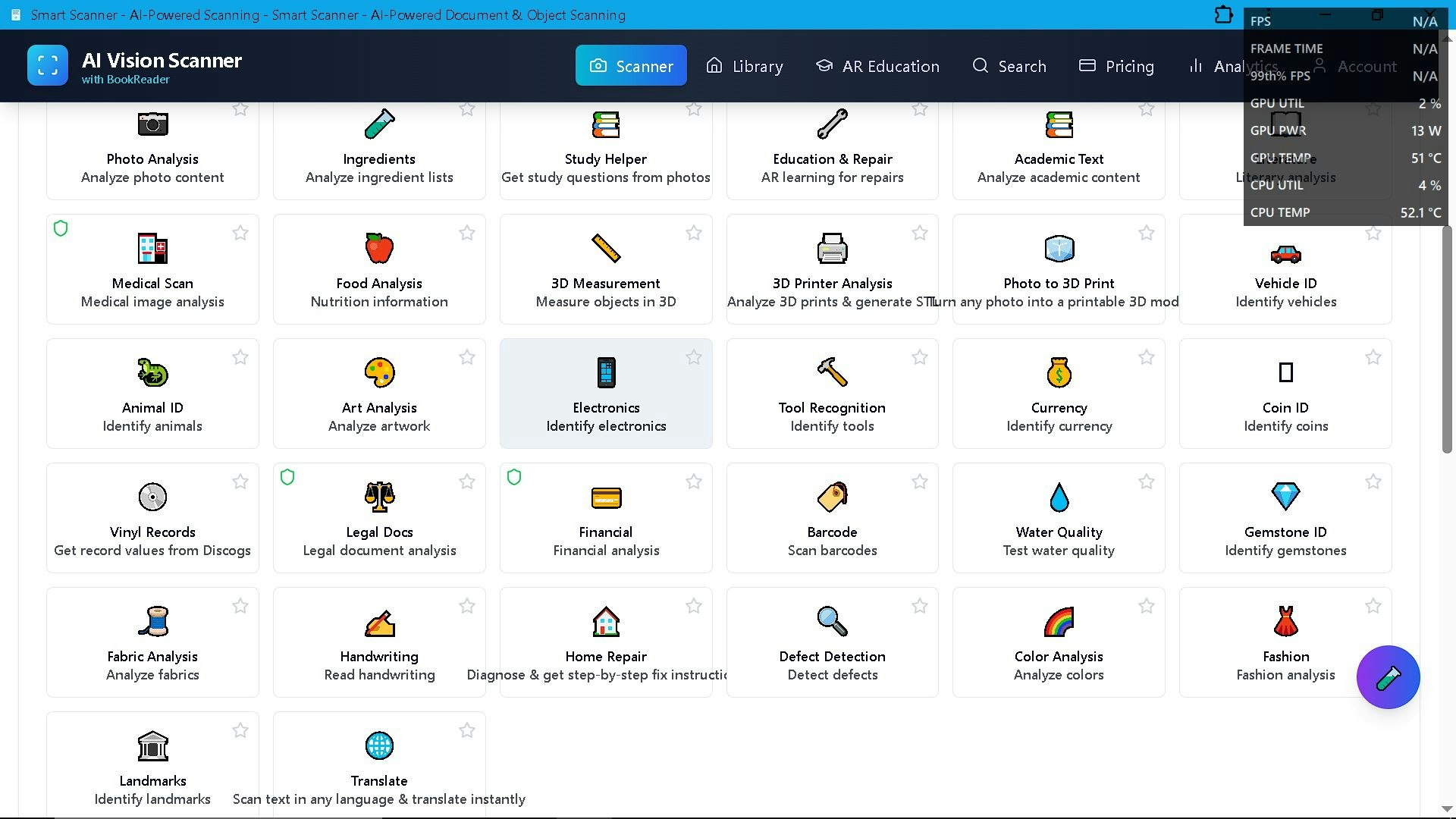The height and width of the screenshot is (819, 1456).
Task: Favorite Electronics with its star toggle
Action: 693,357
